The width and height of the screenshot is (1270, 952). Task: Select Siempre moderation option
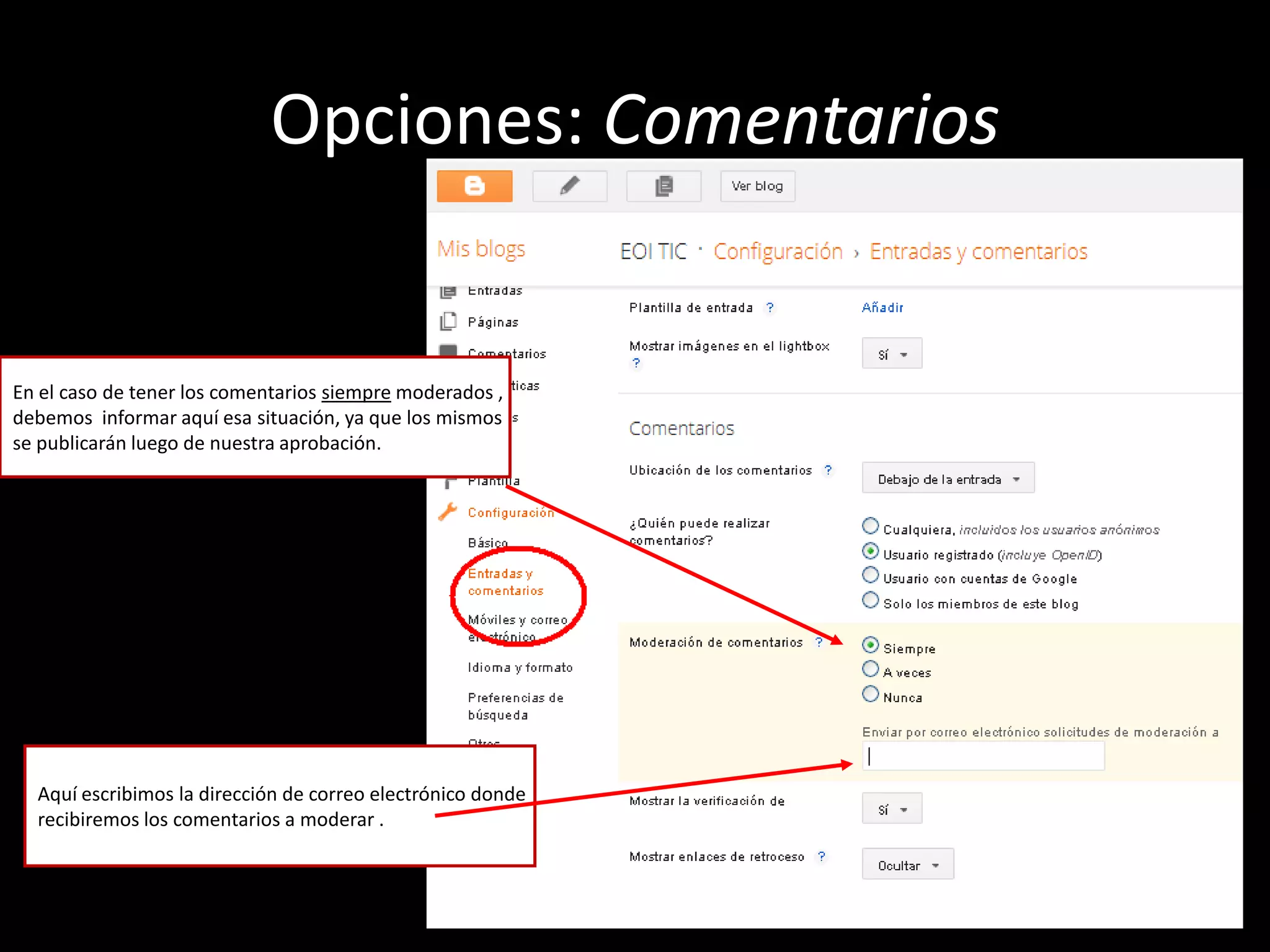tap(871, 645)
